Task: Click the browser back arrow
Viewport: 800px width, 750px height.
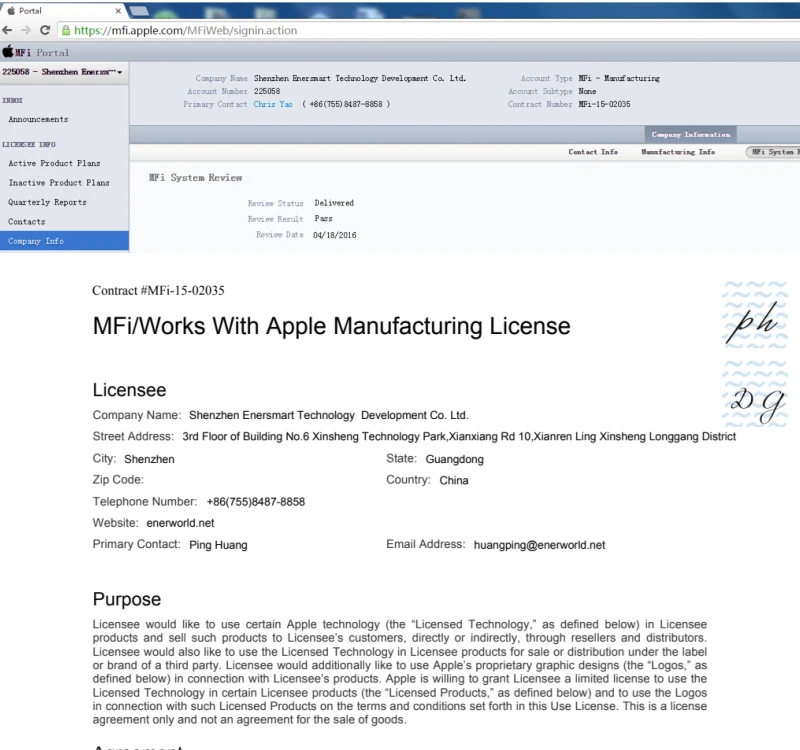Action: pos(9,30)
